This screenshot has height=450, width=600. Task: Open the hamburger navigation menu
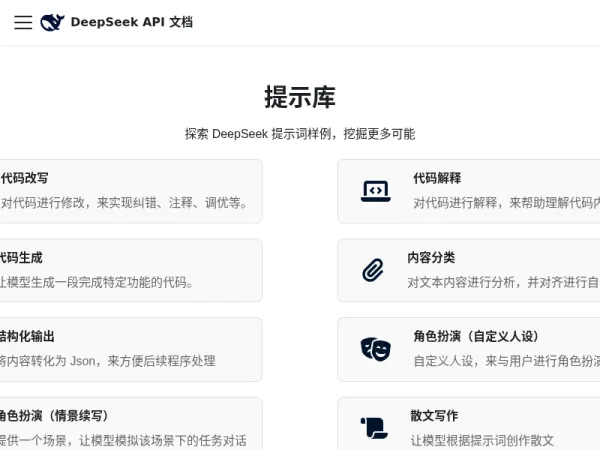pos(23,22)
